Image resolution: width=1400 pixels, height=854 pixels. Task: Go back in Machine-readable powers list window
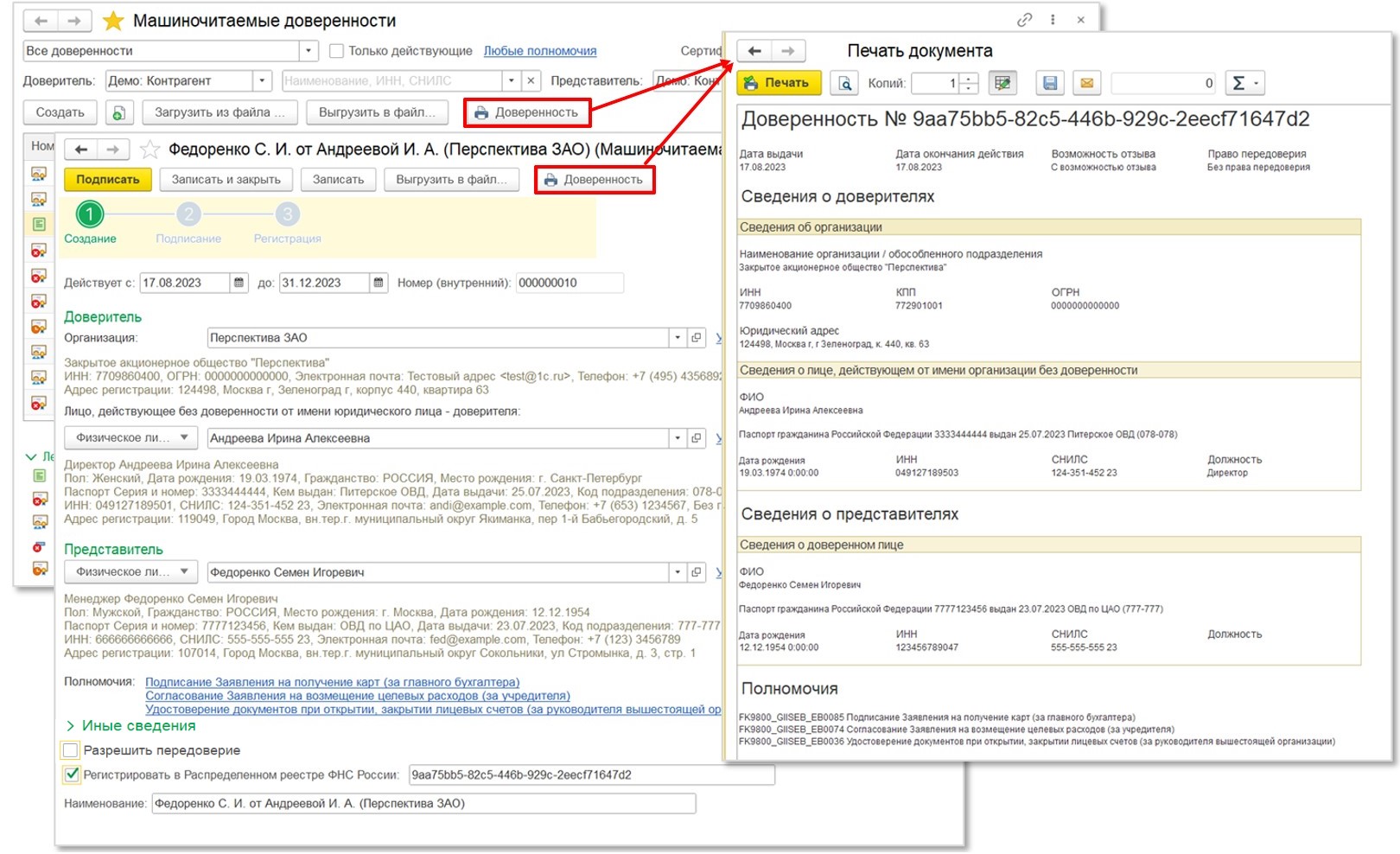point(41,21)
